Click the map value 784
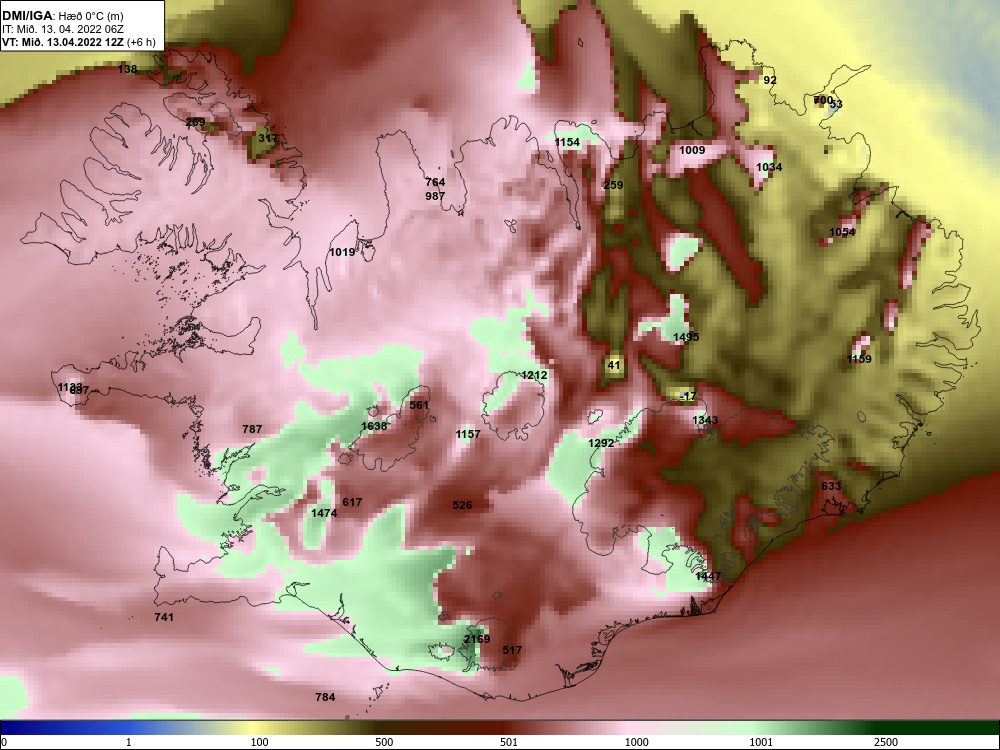1000x750 pixels. pos(325,697)
